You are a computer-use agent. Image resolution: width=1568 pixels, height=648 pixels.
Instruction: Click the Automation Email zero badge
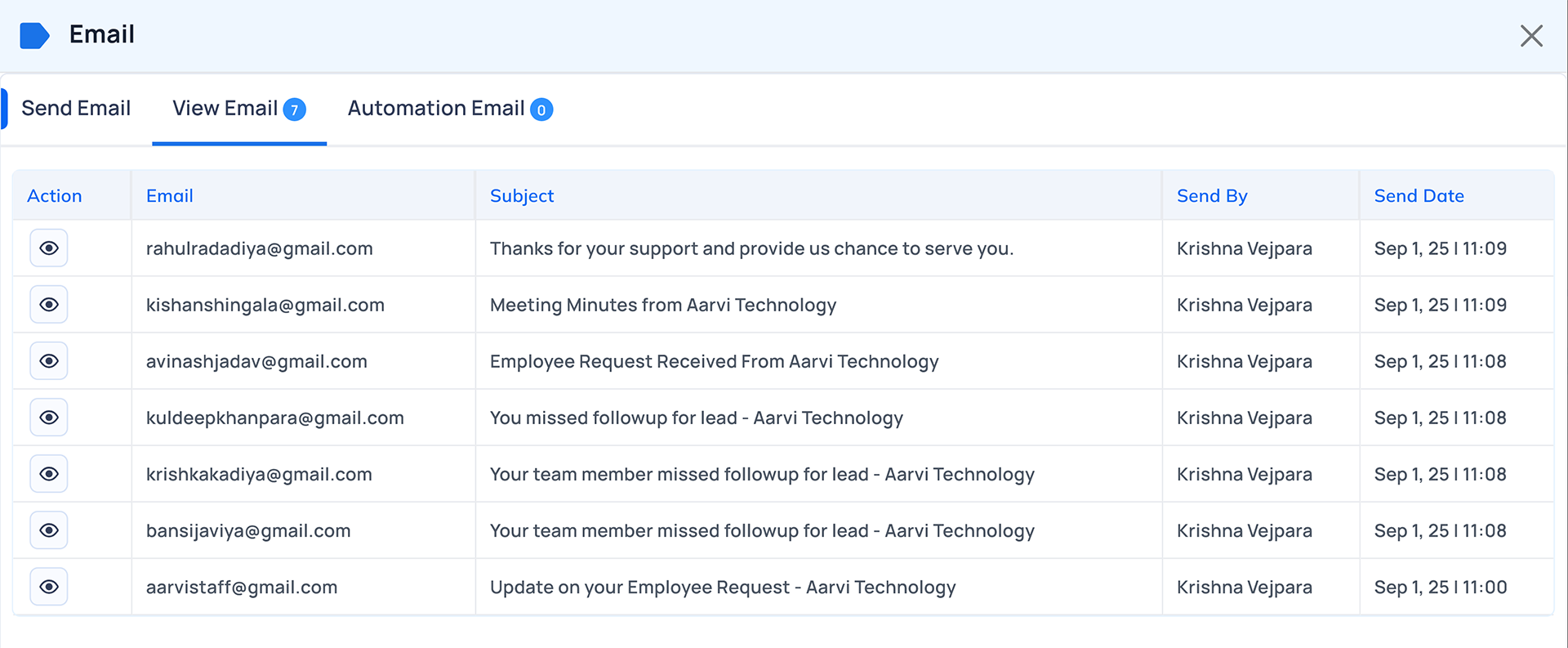541,109
